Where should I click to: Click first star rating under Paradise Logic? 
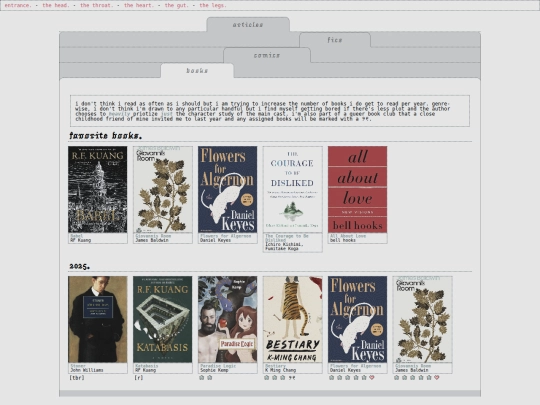202,377
